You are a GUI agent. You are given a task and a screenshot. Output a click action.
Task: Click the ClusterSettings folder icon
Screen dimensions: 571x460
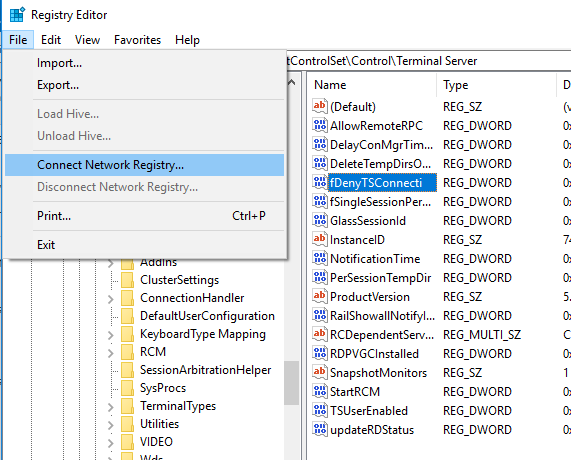click(x=127, y=280)
